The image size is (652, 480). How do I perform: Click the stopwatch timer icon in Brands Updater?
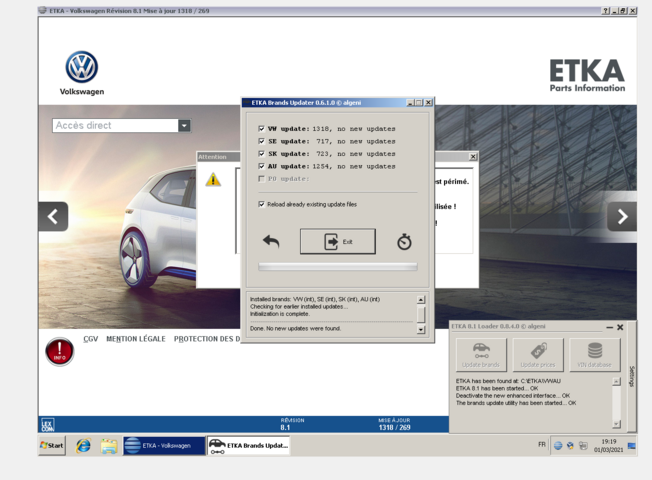404,242
